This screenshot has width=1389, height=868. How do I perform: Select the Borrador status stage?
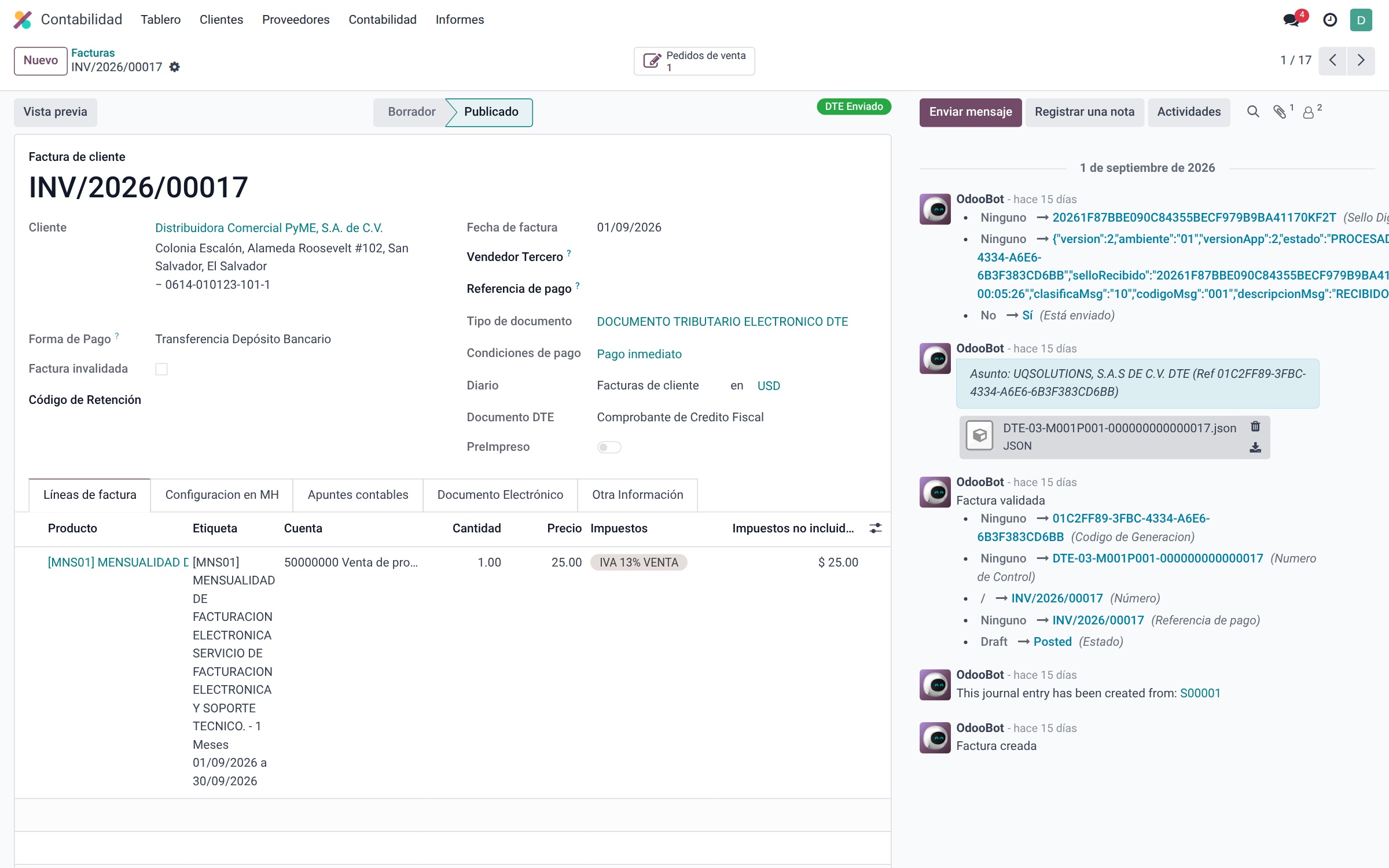point(411,112)
